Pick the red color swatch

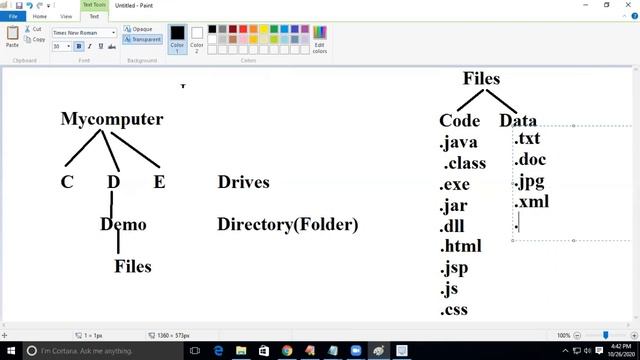243,29
